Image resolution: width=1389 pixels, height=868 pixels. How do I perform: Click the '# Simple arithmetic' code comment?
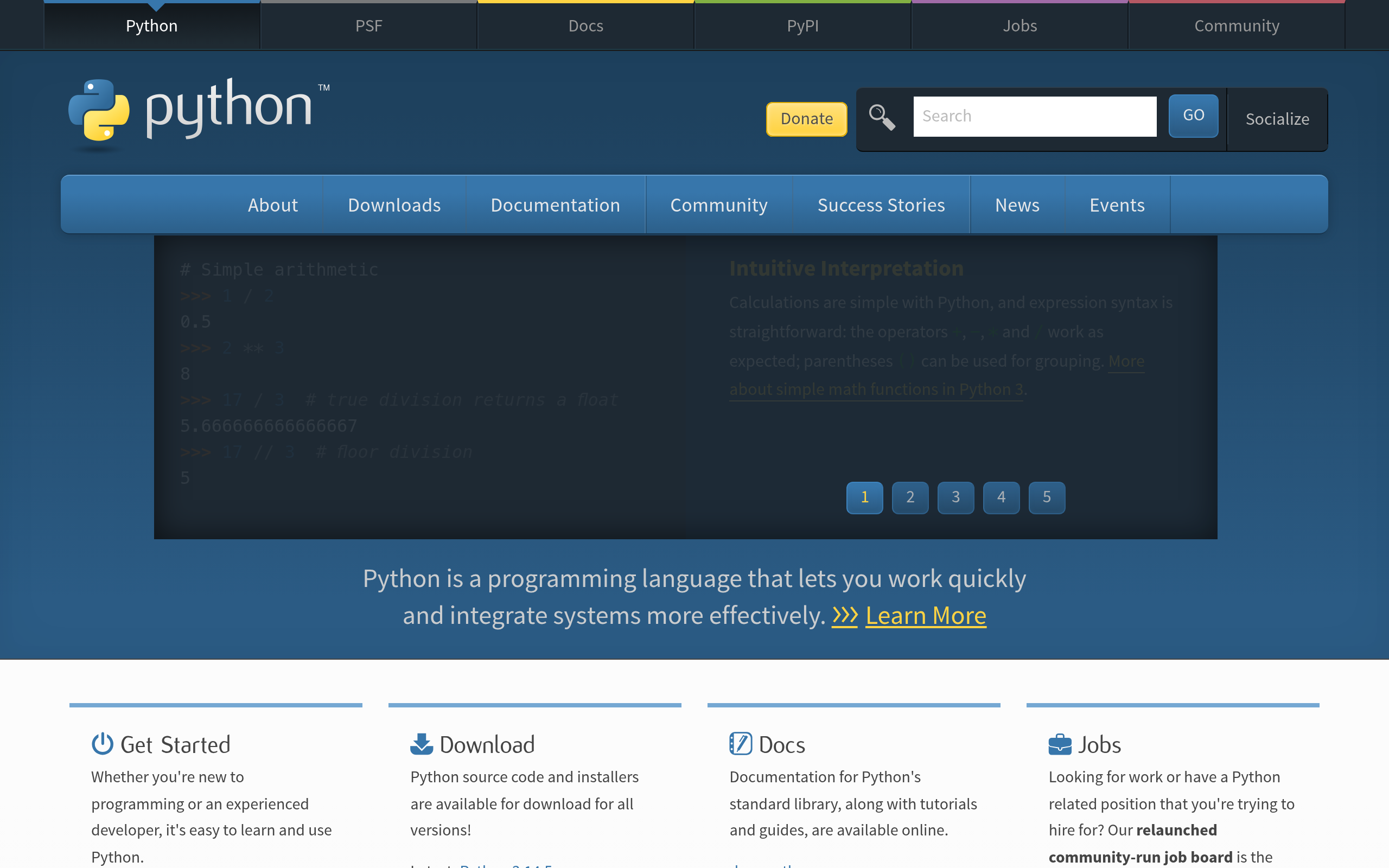279,269
